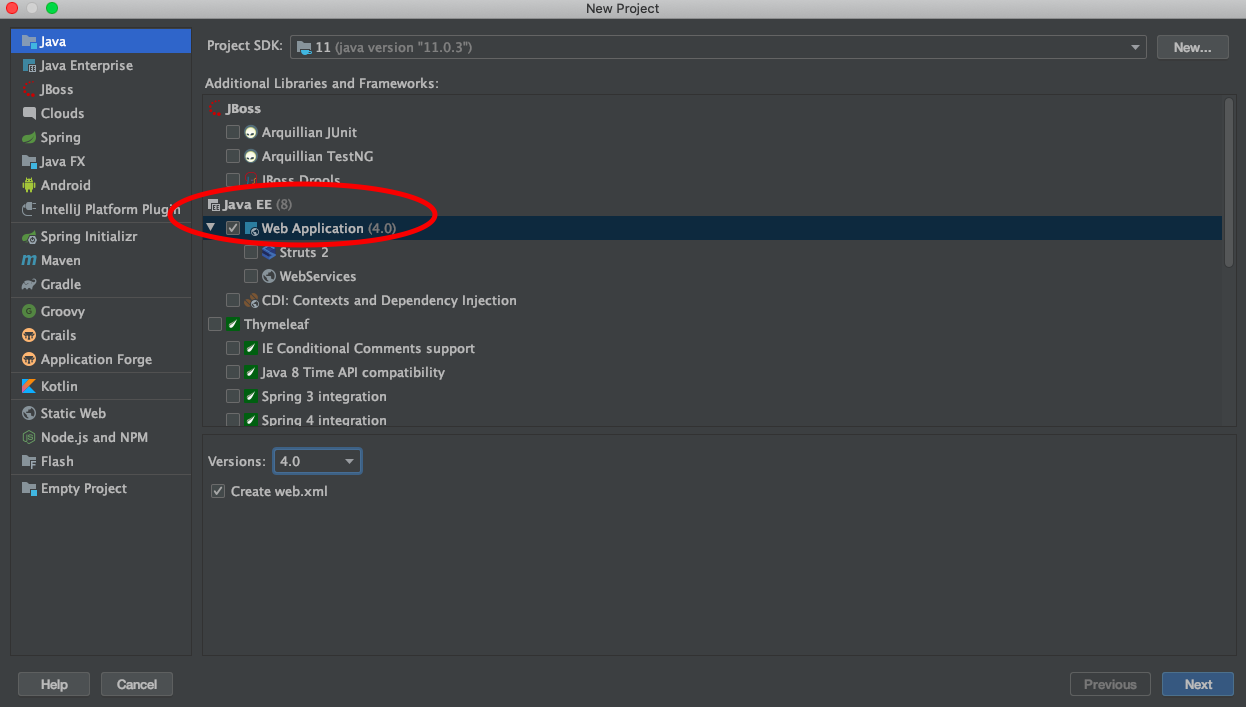Click the Spring Initializr icon
The image size is (1246, 707).
click(x=29, y=237)
